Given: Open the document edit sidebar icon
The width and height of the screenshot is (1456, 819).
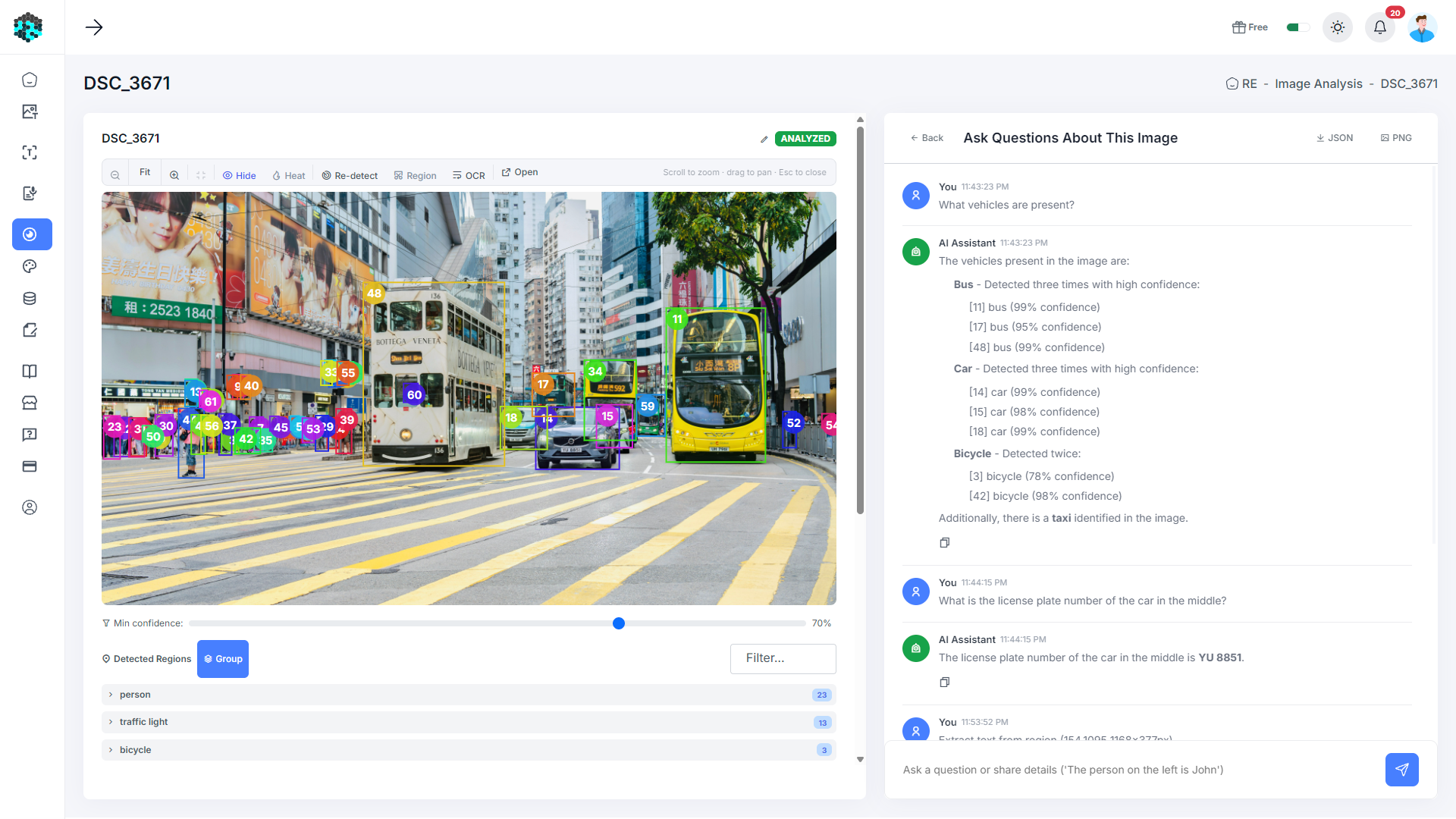Looking at the screenshot, I should [x=30, y=193].
